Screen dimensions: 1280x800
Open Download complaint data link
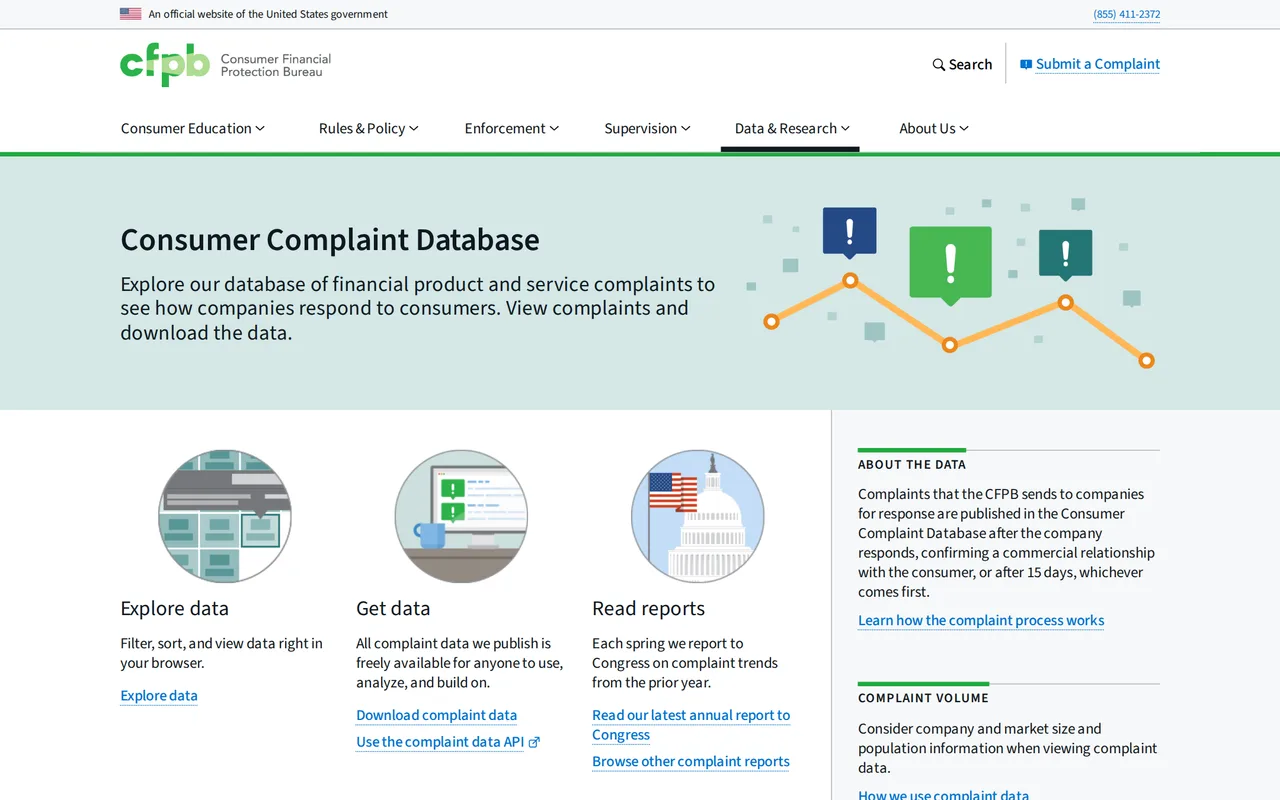tap(437, 715)
